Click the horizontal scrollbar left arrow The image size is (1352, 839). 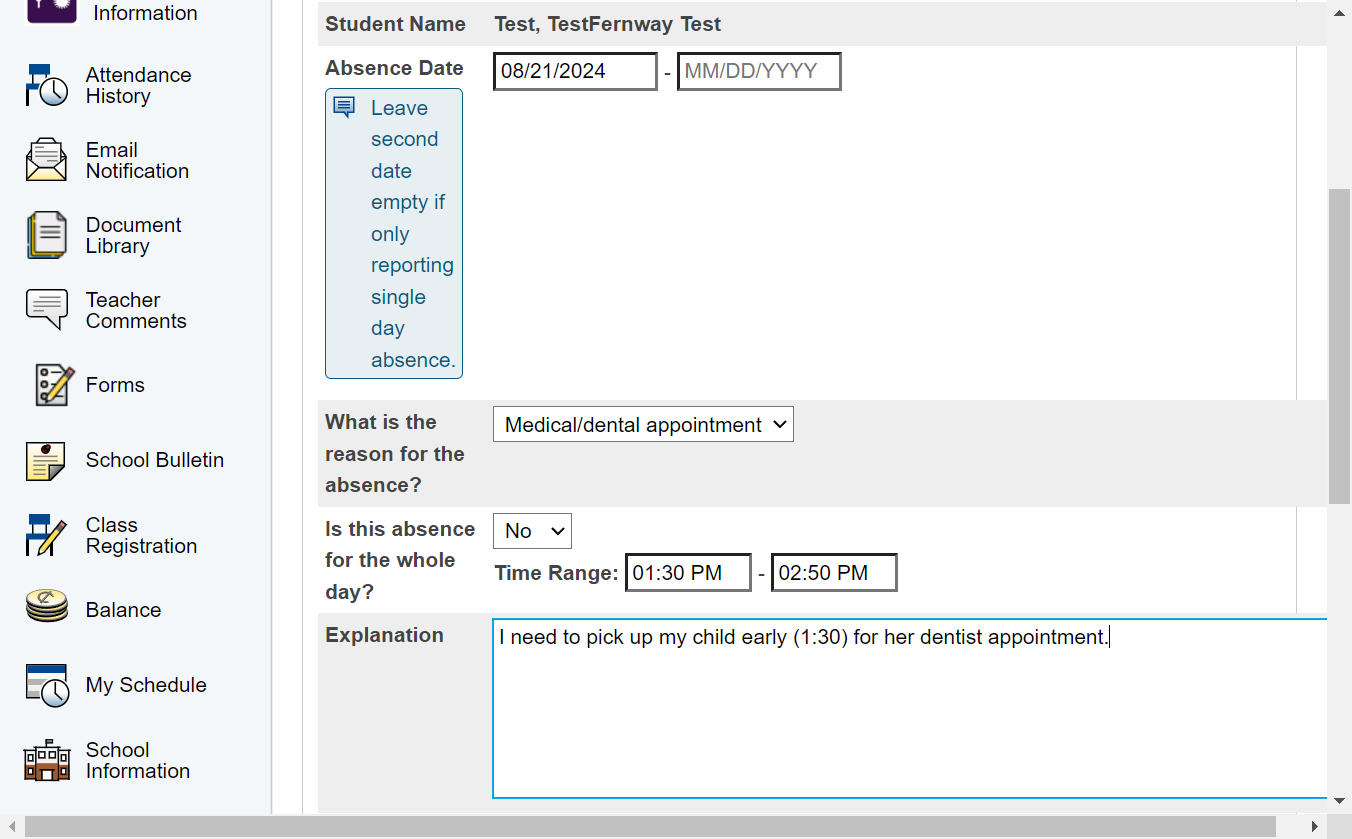[x=11, y=826]
